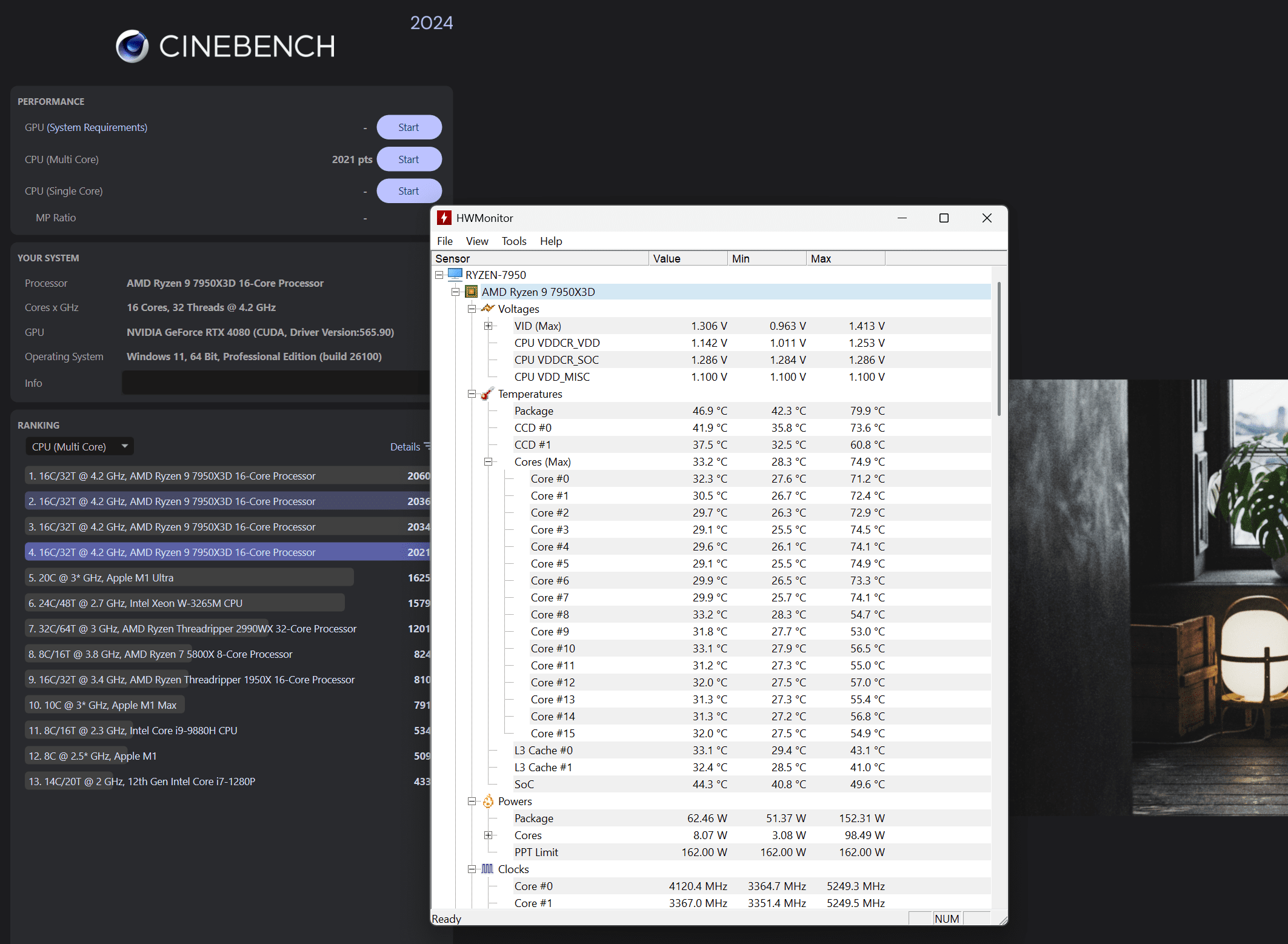Open the Tools menu in HWMonitor

pyautogui.click(x=514, y=241)
